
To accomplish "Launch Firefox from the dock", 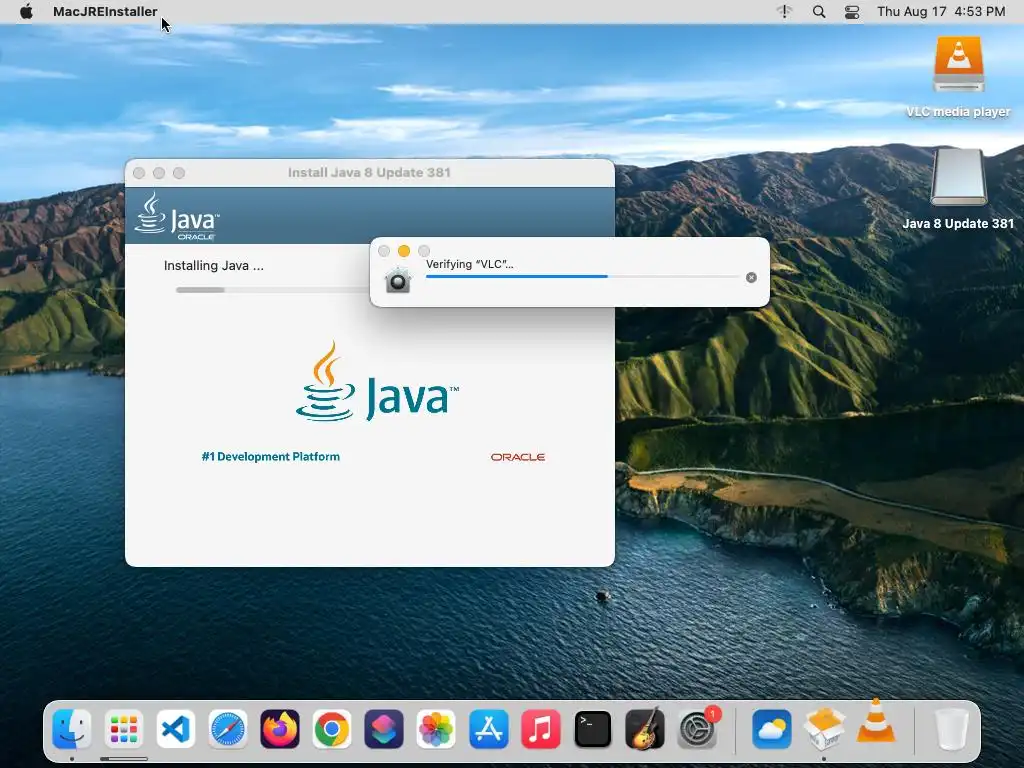I will pyautogui.click(x=280, y=729).
